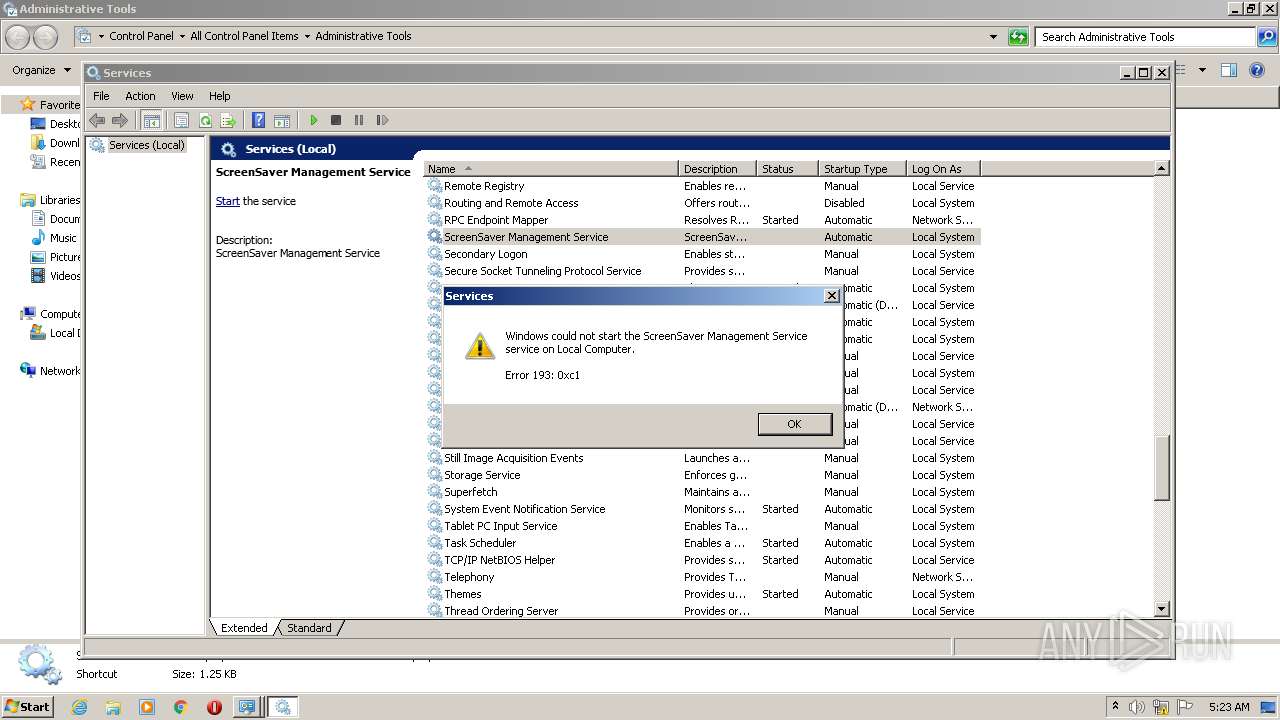Image resolution: width=1280 pixels, height=720 pixels.
Task: Click scroll up arrow in services list
Action: 1161,169
